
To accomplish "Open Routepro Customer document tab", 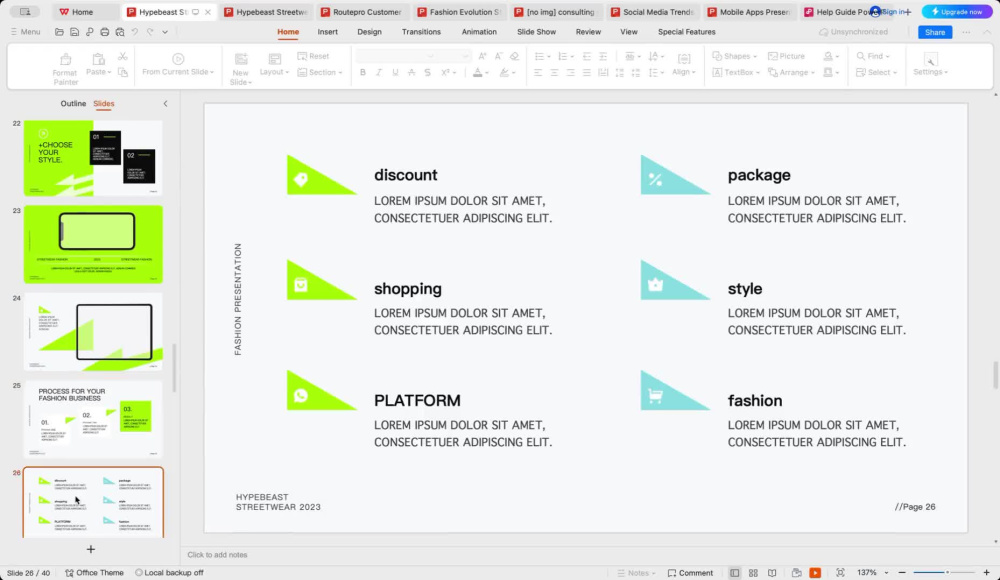I will [x=362, y=12].
